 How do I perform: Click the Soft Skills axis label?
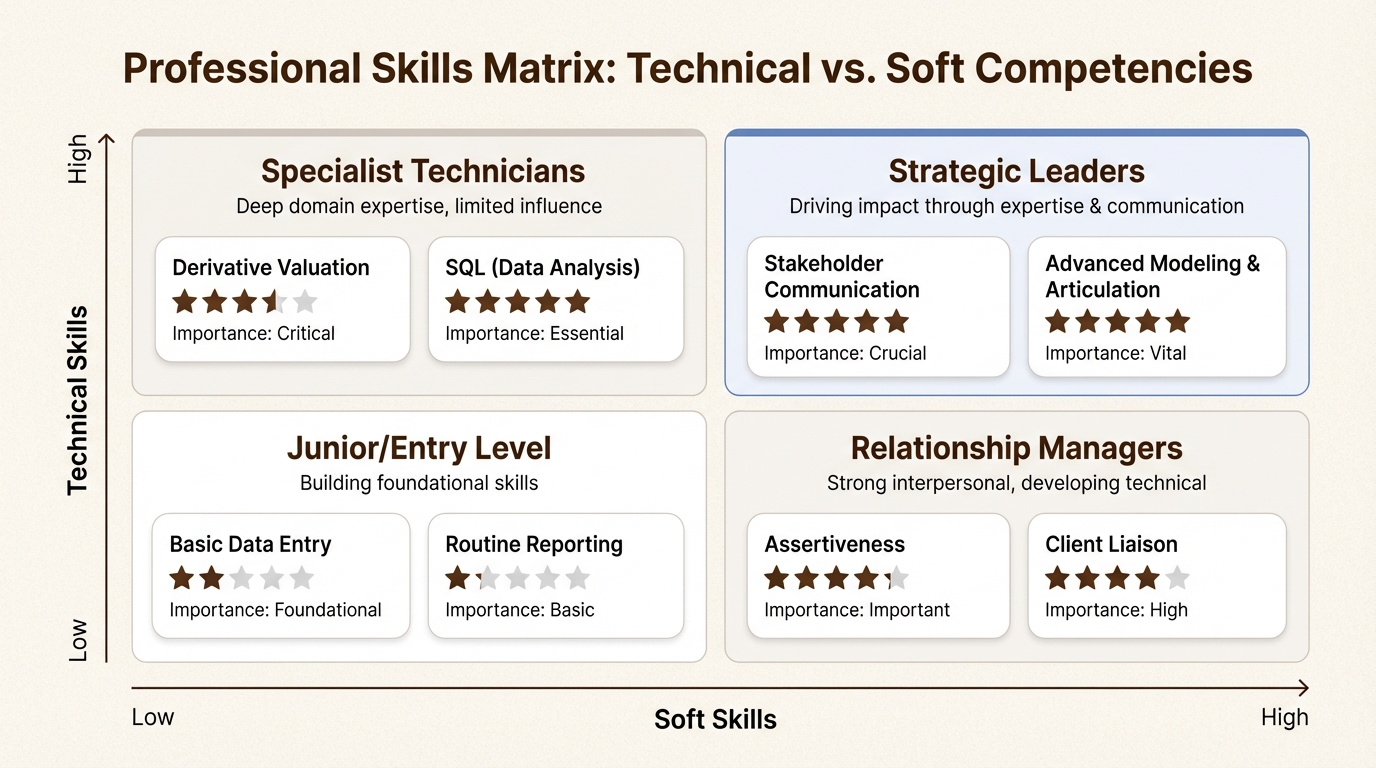click(715, 719)
